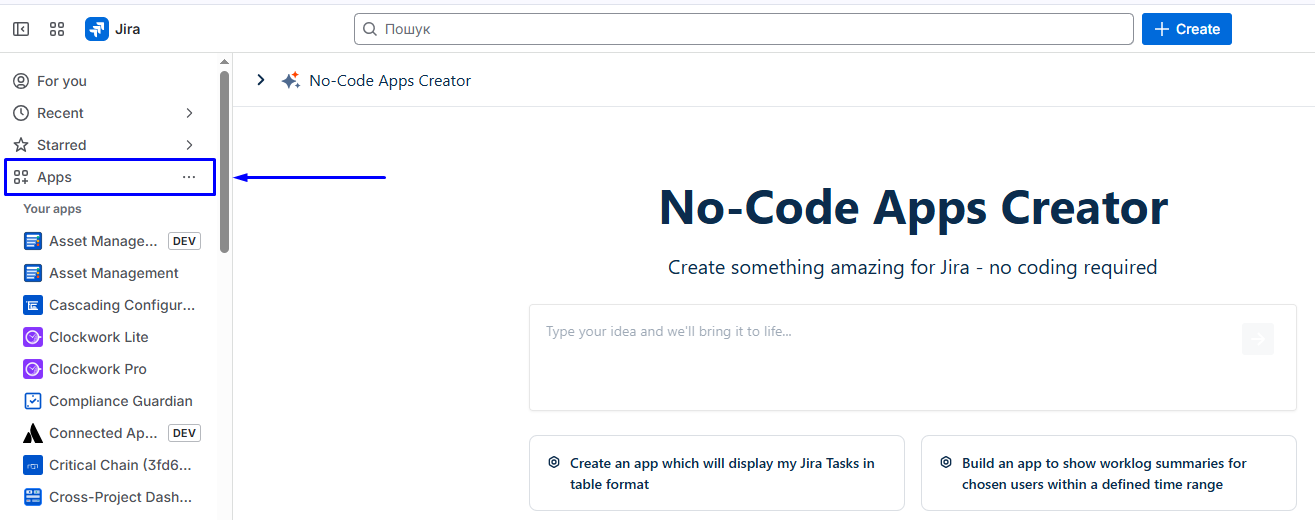Screen dimensions: 1315x520
Task: Select Apps in the sidebar
Action: click(x=55, y=177)
